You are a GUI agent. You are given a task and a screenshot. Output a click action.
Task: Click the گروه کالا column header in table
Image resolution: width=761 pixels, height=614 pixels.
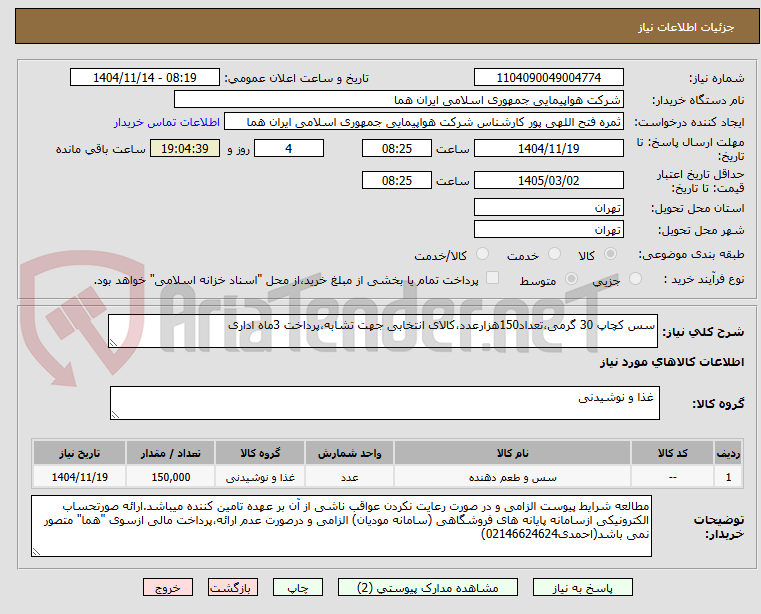point(260,453)
